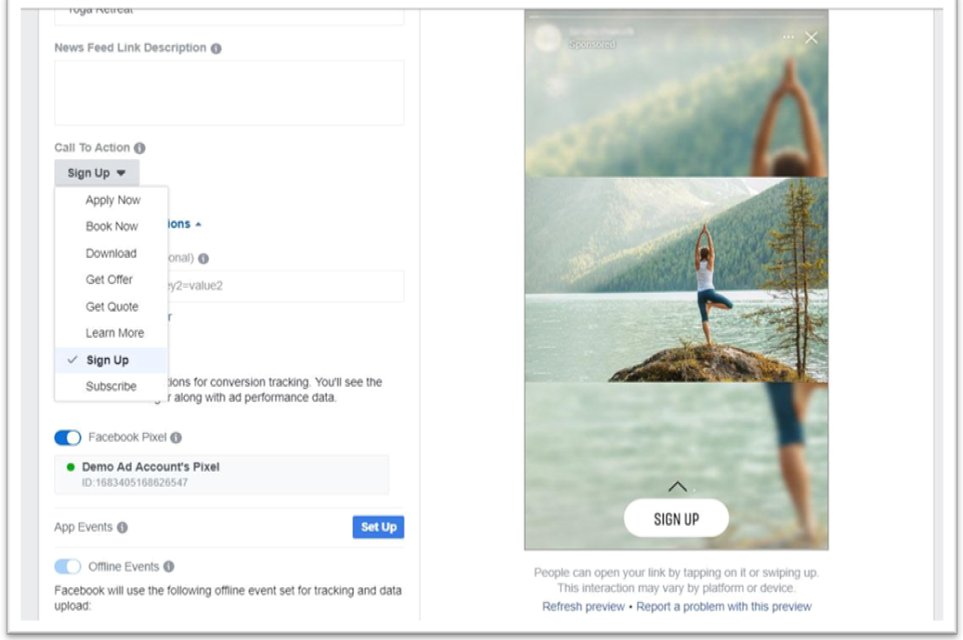Image resolution: width=963 pixels, height=640 pixels.
Task: Click info icon next to App Events
Action: (x=122, y=528)
